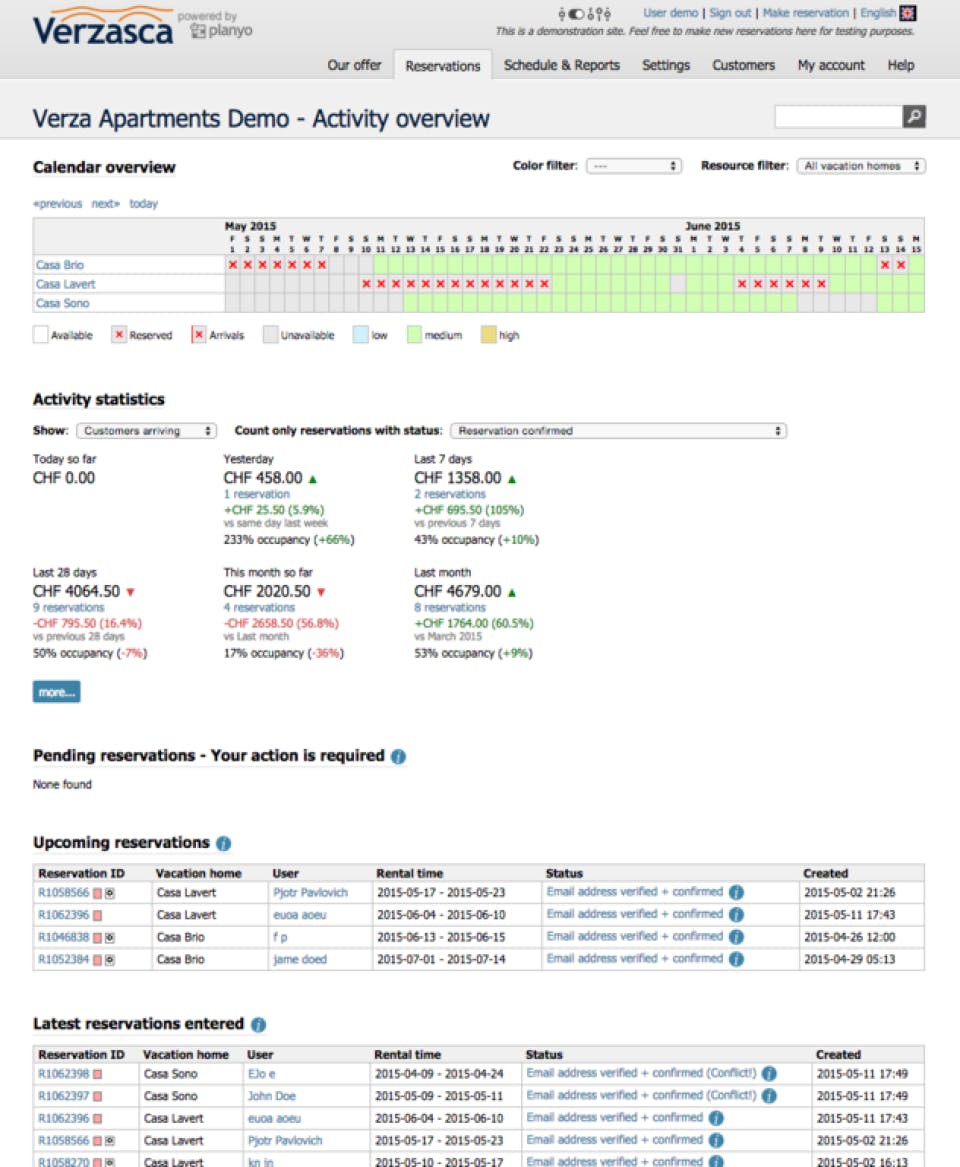Image resolution: width=960 pixels, height=1167 pixels.
Task: Click info icon next to Upcoming reservations
Action: coord(223,843)
